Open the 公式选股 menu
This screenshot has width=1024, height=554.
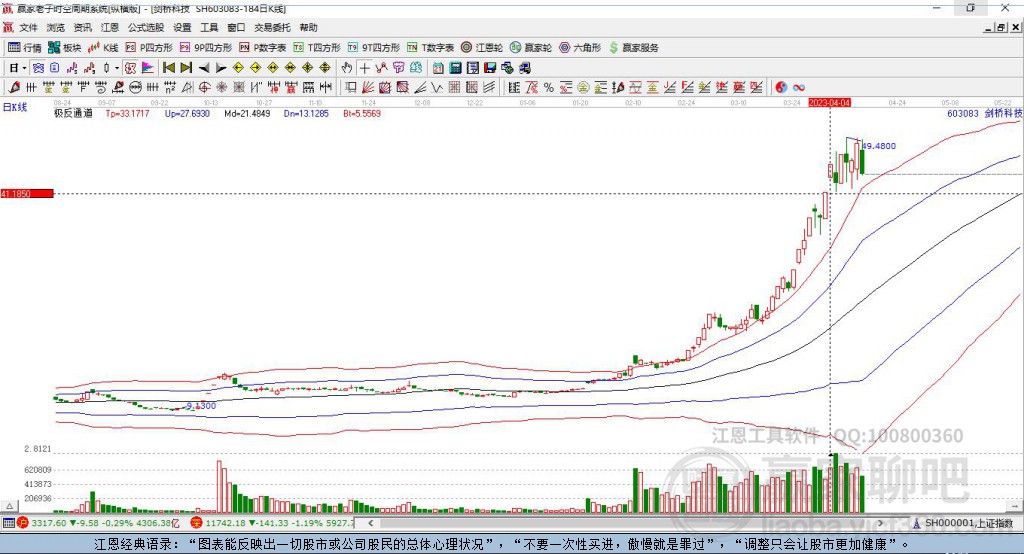tap(146, 27)
